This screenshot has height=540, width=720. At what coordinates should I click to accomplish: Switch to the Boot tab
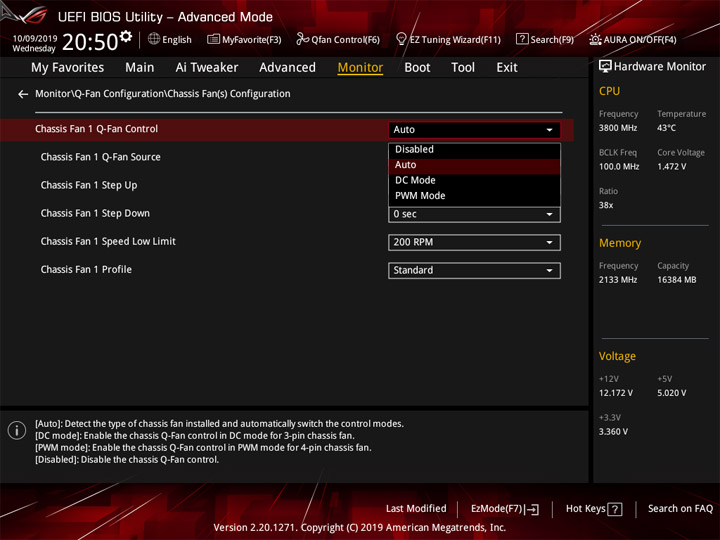point(417,68)
